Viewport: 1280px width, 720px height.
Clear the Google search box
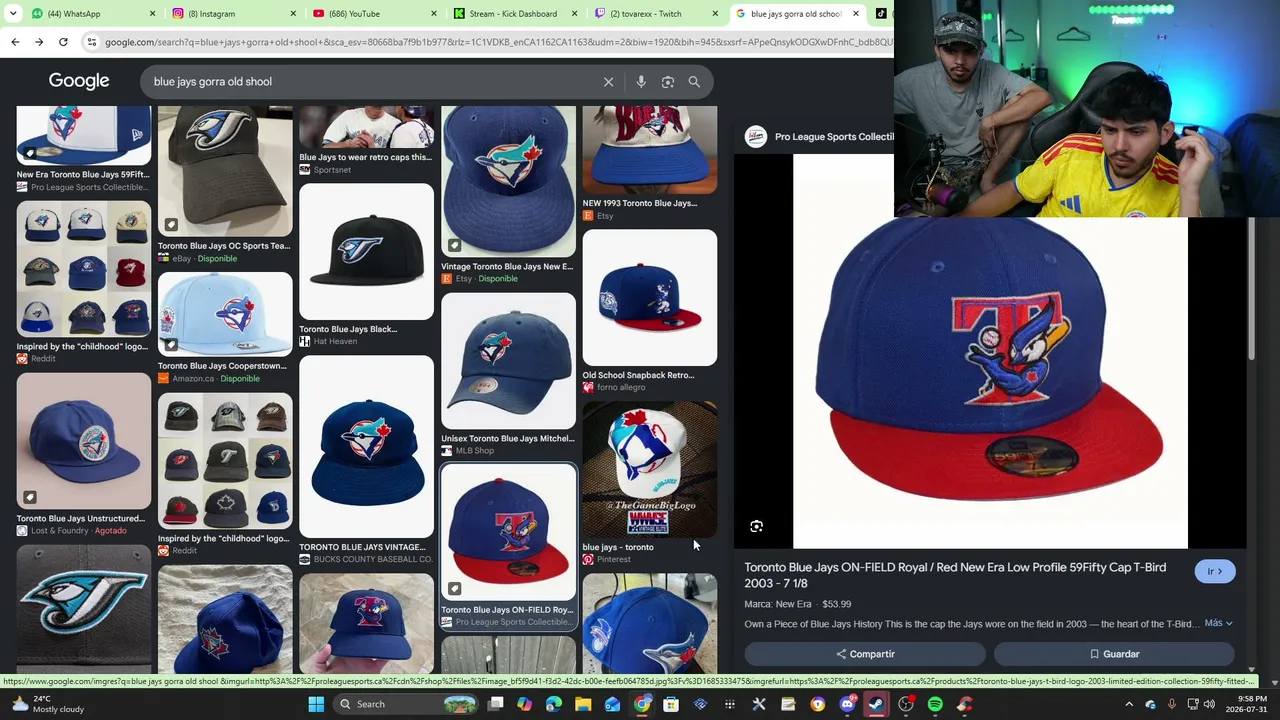click(608, 82)
